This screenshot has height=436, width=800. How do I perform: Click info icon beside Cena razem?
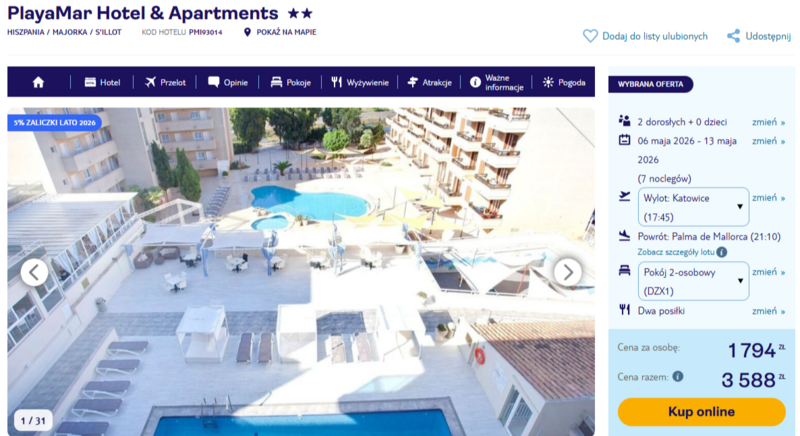click(678, 376)
